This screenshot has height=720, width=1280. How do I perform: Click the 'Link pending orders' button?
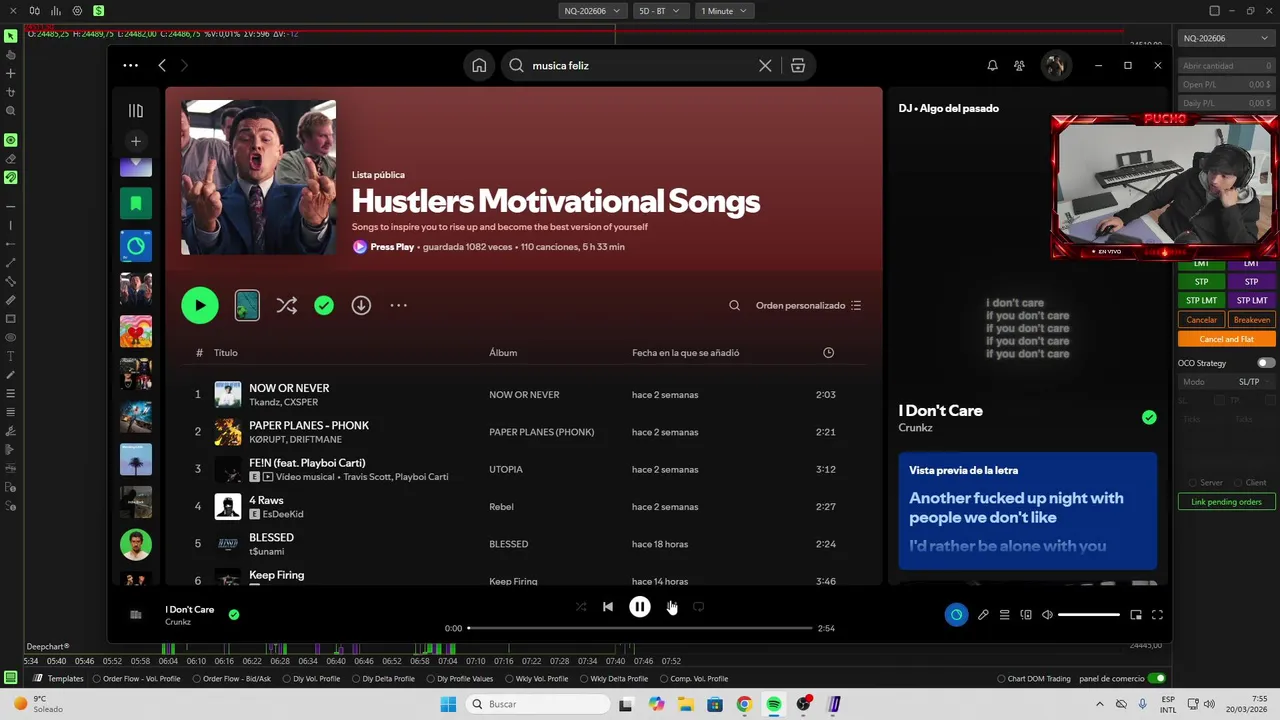(x=1227, y=502)
